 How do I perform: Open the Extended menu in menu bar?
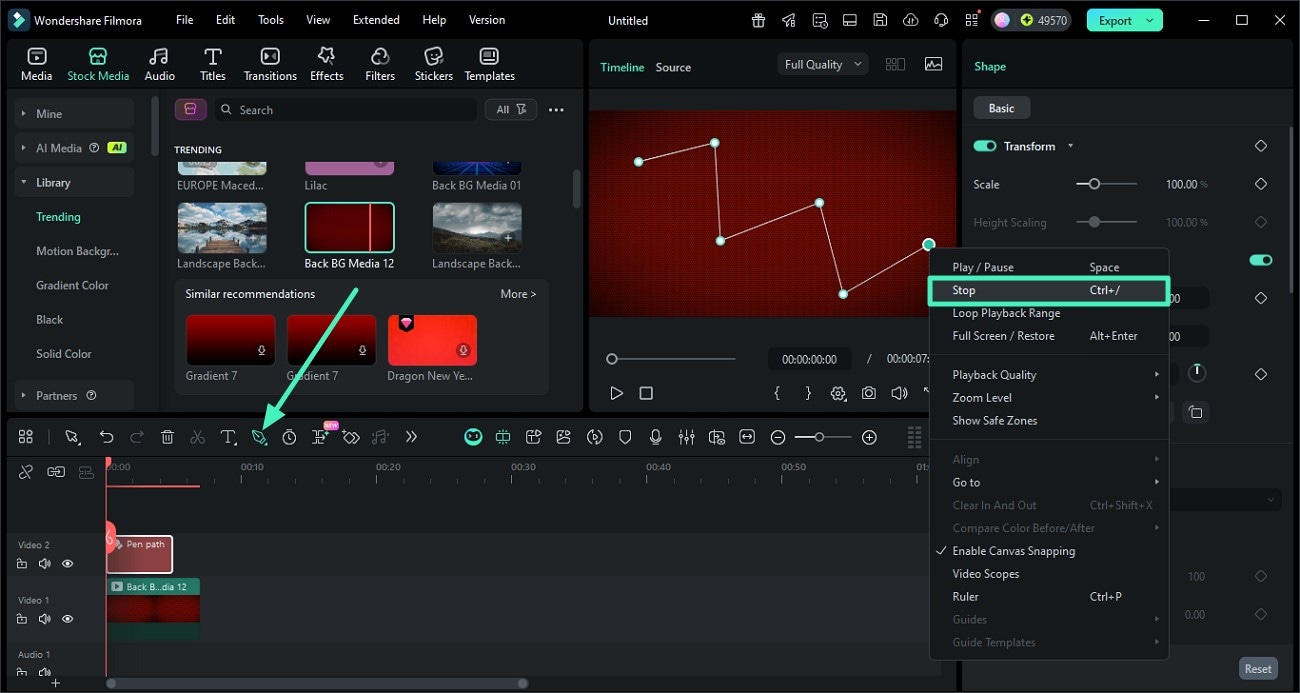(376, 20)
